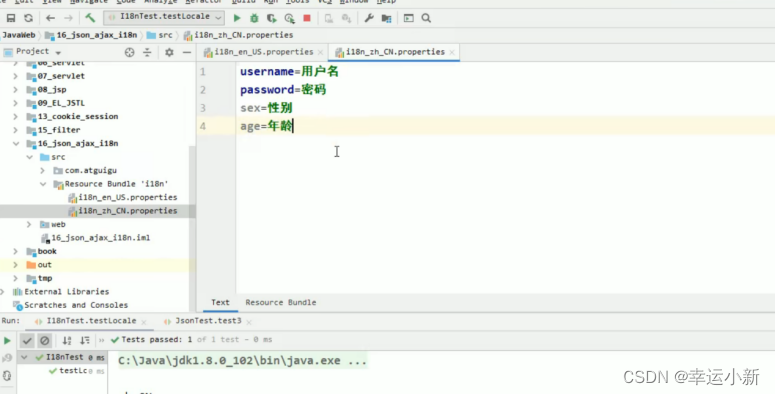Image resolution: width=775 pixels, height=395 pixels.
Task: Stop execution with the red square
Action: point(307,18)
